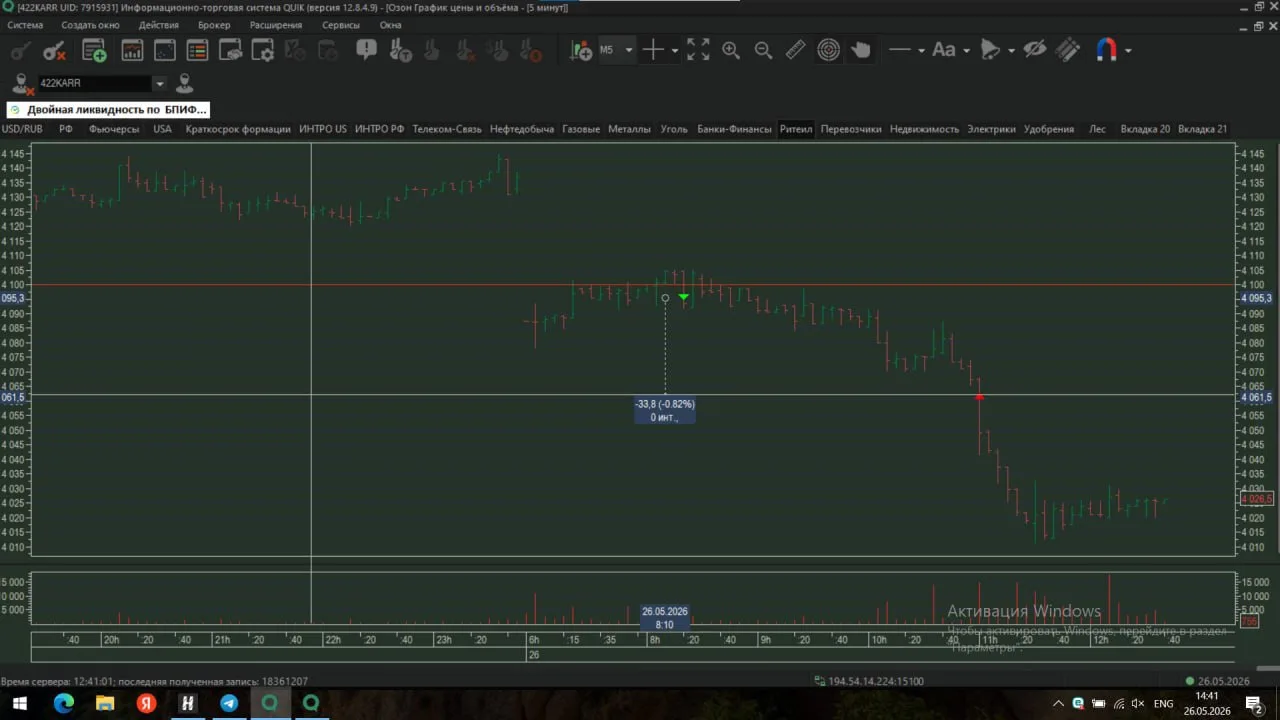Open Microsoft Edge from the taskbar

[62, 704]
